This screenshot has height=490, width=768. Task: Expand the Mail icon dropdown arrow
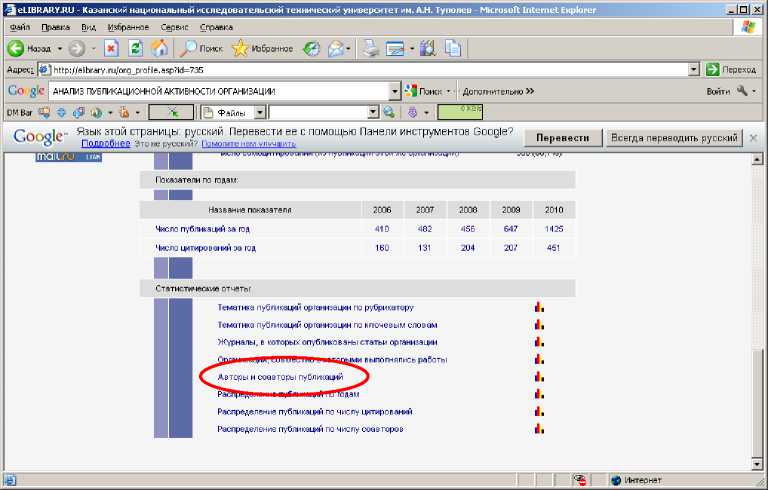[348, 49]
